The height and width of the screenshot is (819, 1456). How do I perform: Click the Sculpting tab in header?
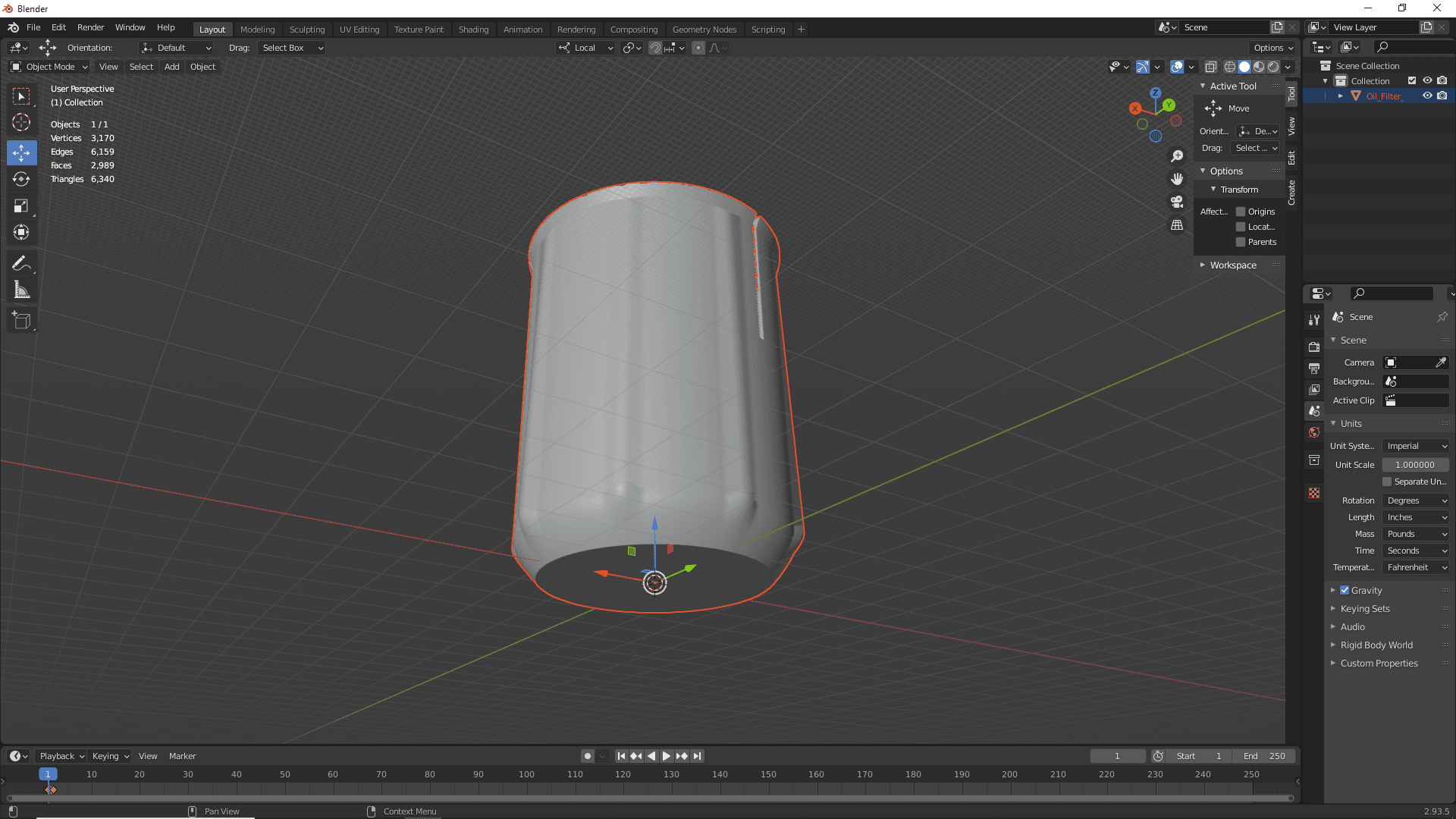coord(307,28)
